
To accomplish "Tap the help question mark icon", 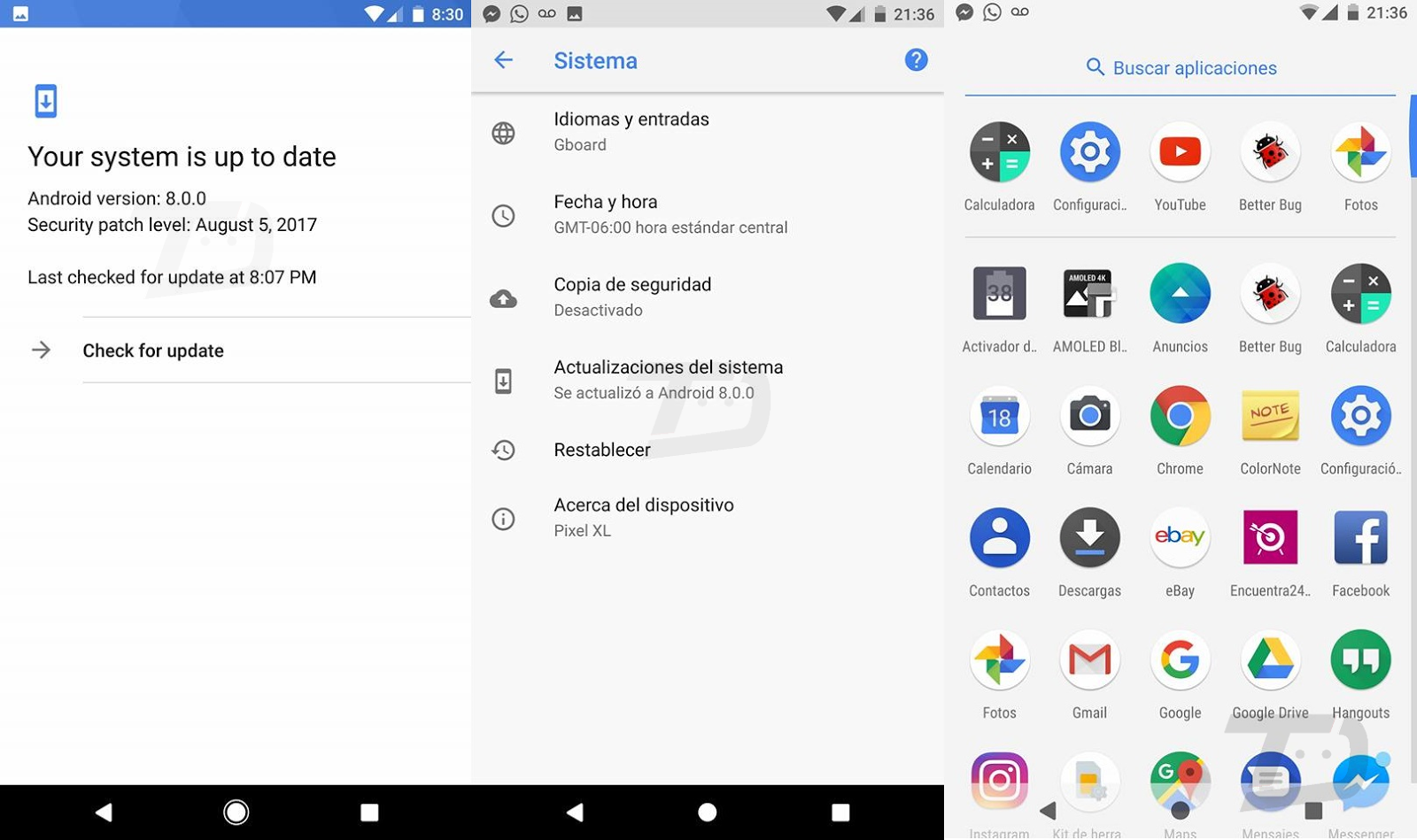I will click(916, 60).
